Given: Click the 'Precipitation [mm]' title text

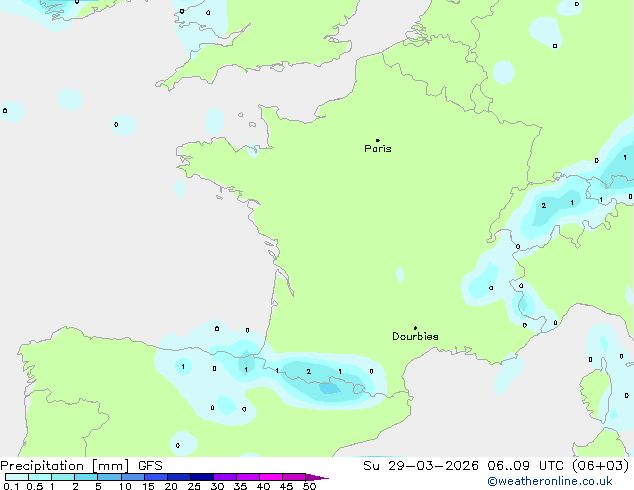Looking at the screenshot, I should pos(65,466).
